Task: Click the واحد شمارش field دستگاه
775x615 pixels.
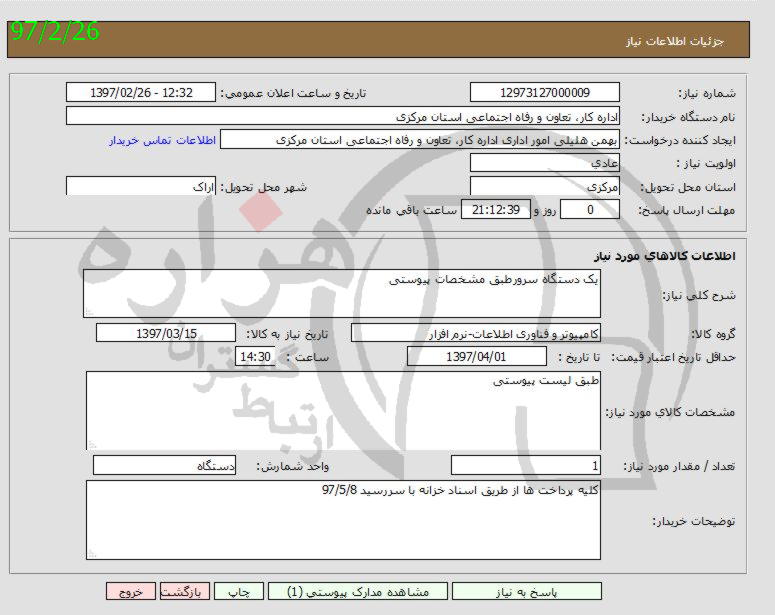Action: coord(165,466)
